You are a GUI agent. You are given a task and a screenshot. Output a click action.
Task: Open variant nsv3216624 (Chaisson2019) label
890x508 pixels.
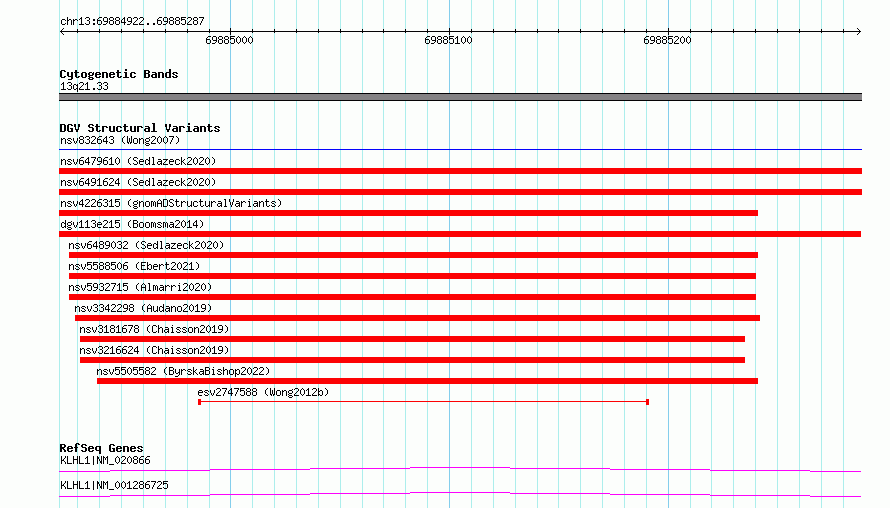coord(154,350)
